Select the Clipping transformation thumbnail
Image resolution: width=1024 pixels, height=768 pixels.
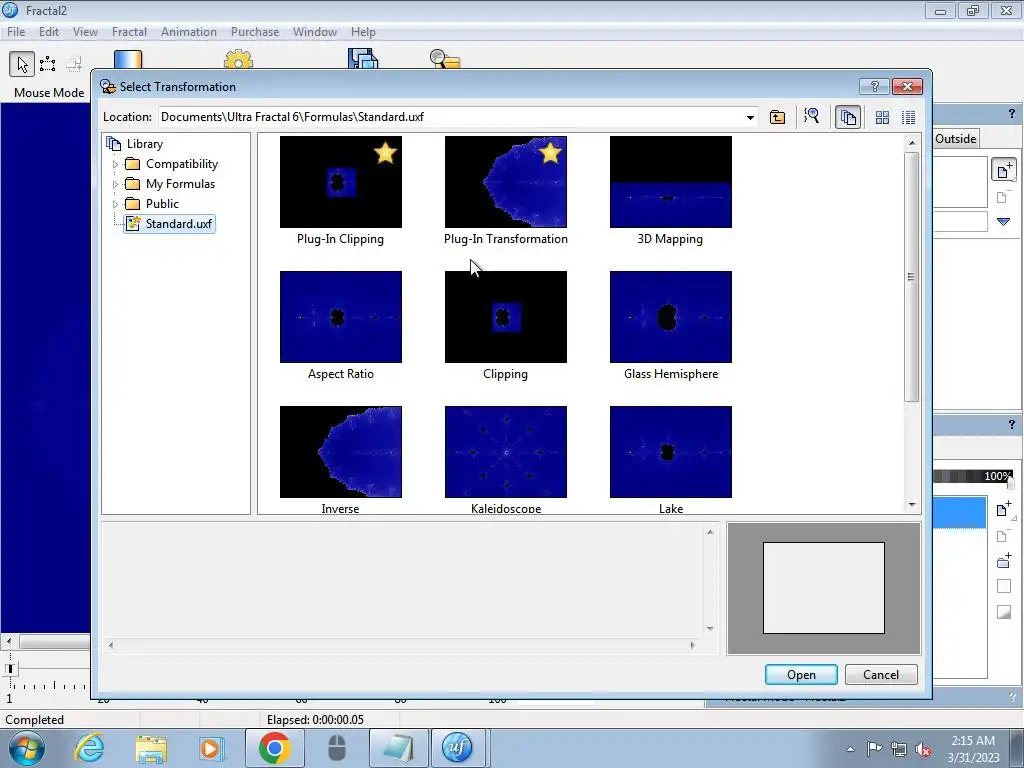[506, 317]
